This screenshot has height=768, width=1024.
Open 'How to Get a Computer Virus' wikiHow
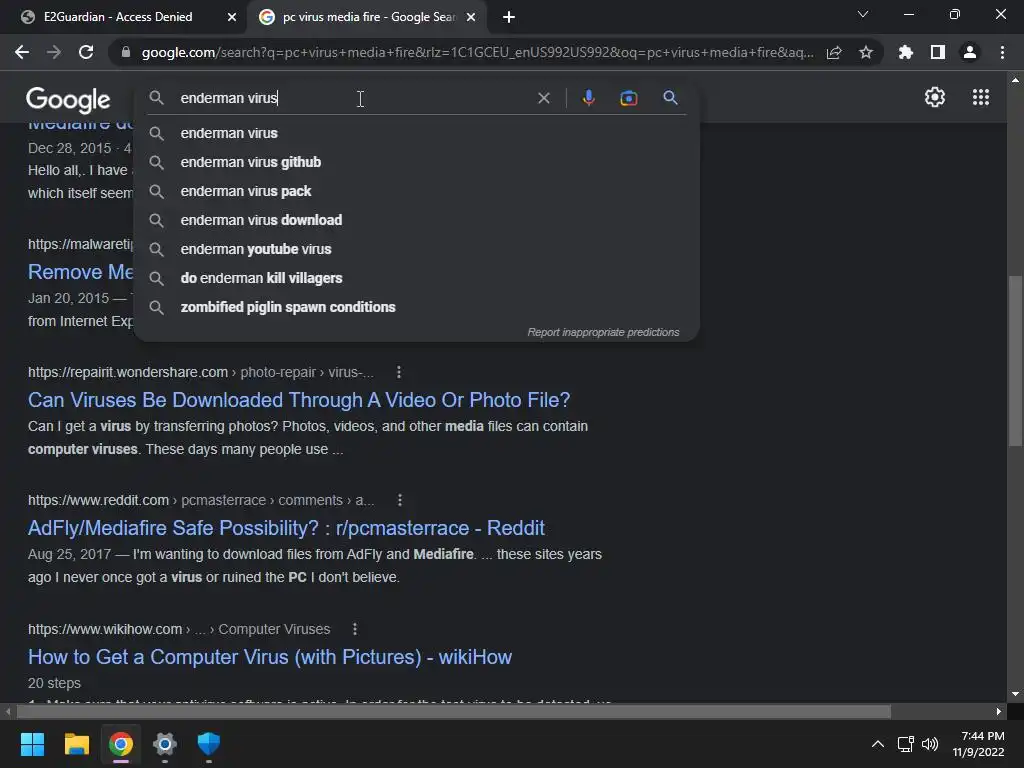(270, 657)
